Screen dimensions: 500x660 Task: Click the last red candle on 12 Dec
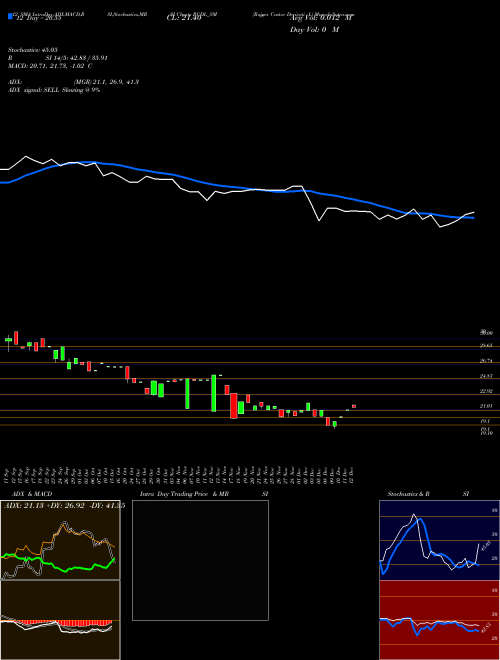pos(354,406)
